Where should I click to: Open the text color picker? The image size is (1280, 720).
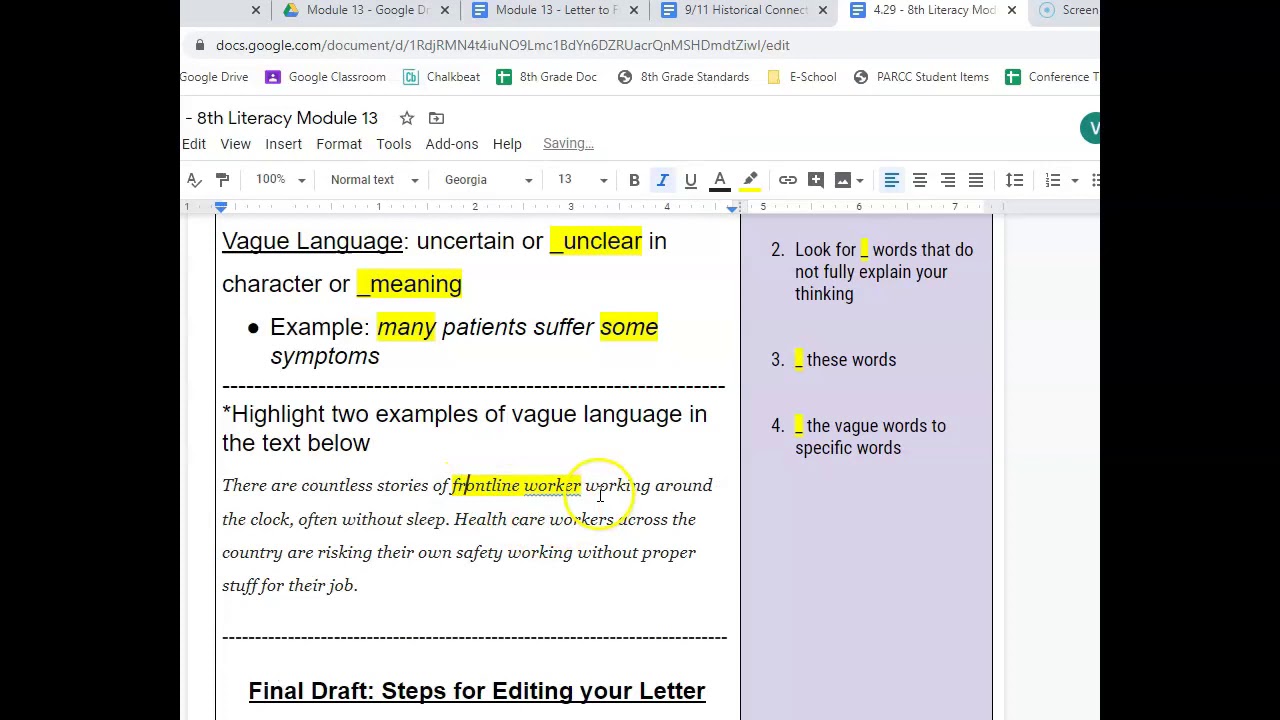(x=719, y=180)
